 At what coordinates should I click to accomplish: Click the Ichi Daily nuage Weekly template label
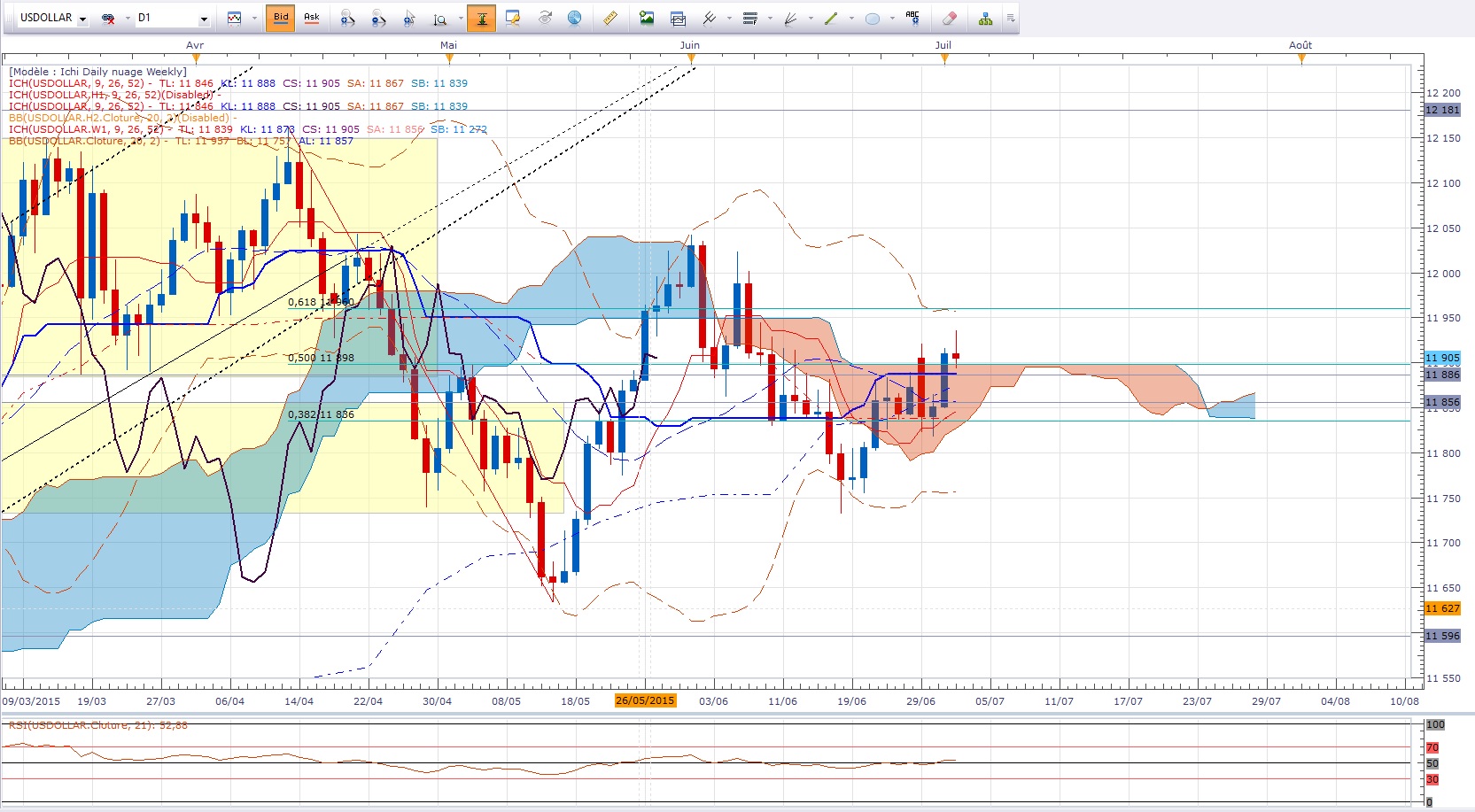coord(97,72)
